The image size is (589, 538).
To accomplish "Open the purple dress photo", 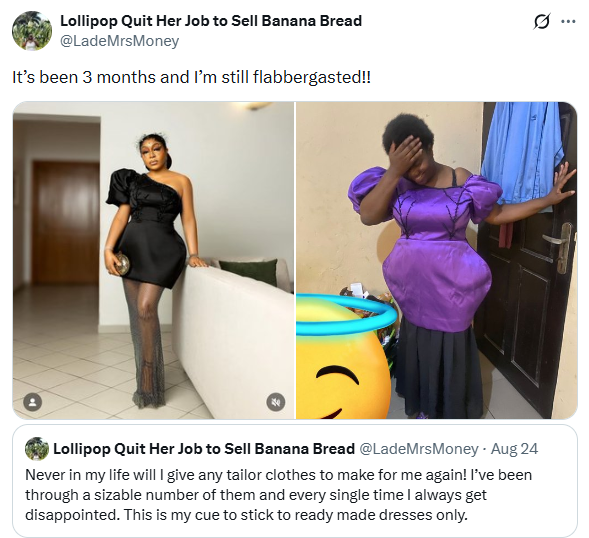I will [x=436, y=260].
